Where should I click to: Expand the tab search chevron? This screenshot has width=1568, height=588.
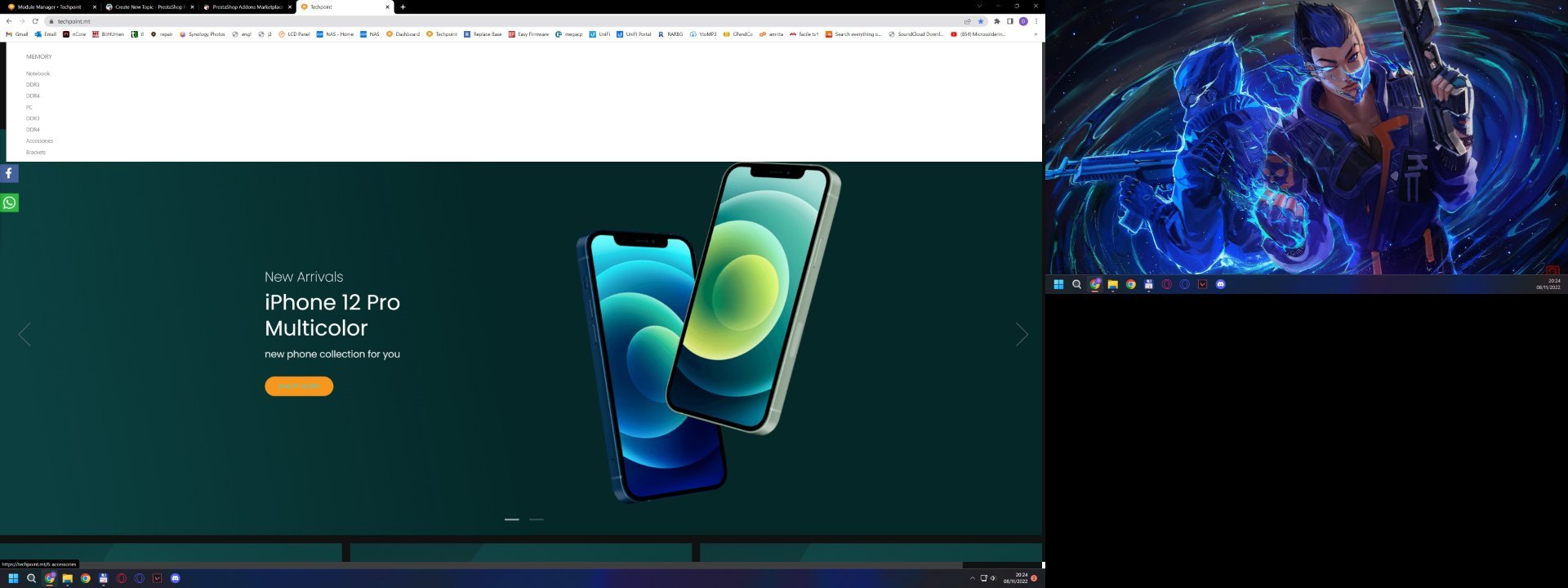pyautogui.click(x=979, y=7)
